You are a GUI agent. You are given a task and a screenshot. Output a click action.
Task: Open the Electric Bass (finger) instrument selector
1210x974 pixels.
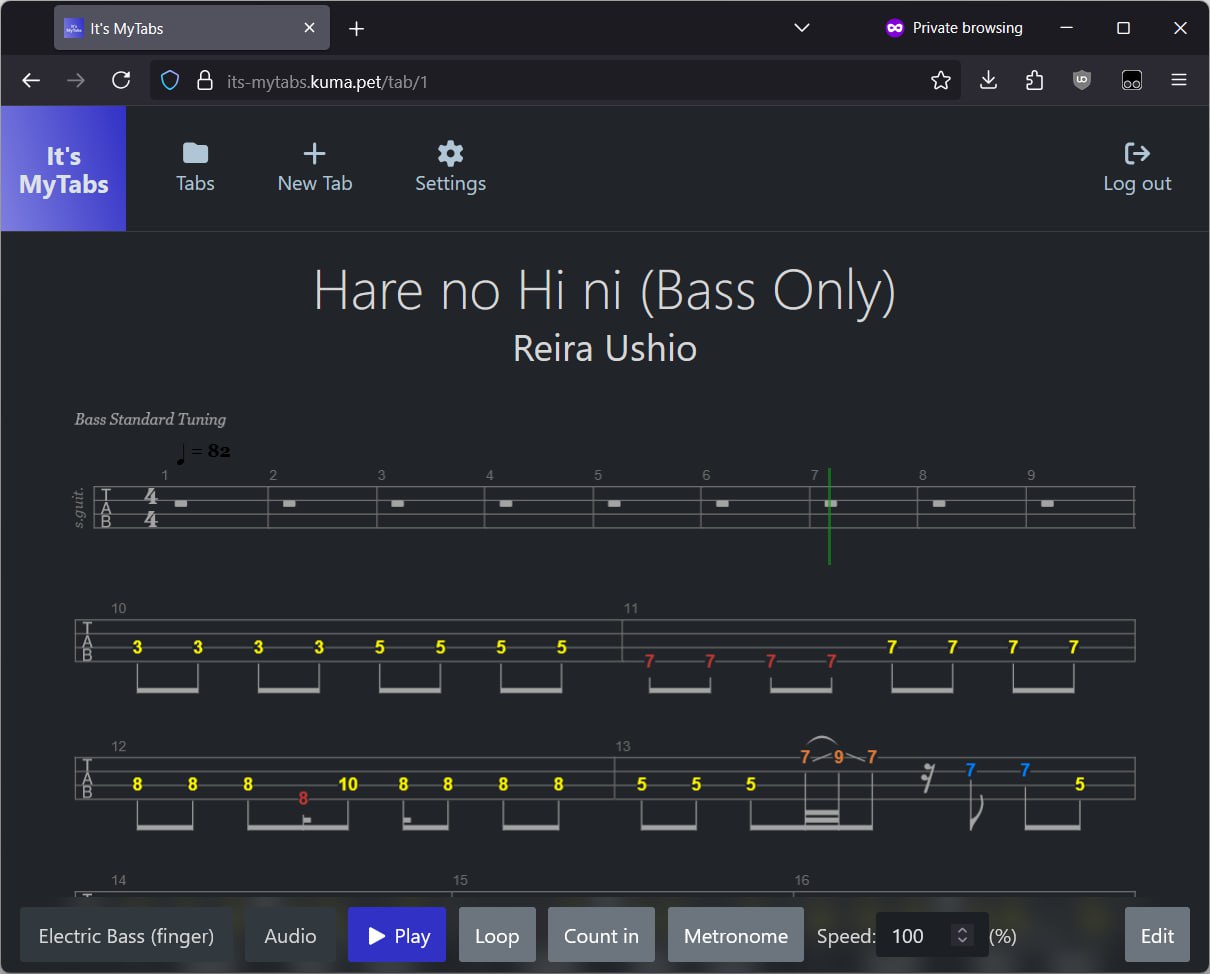click(x=126, y=935)
